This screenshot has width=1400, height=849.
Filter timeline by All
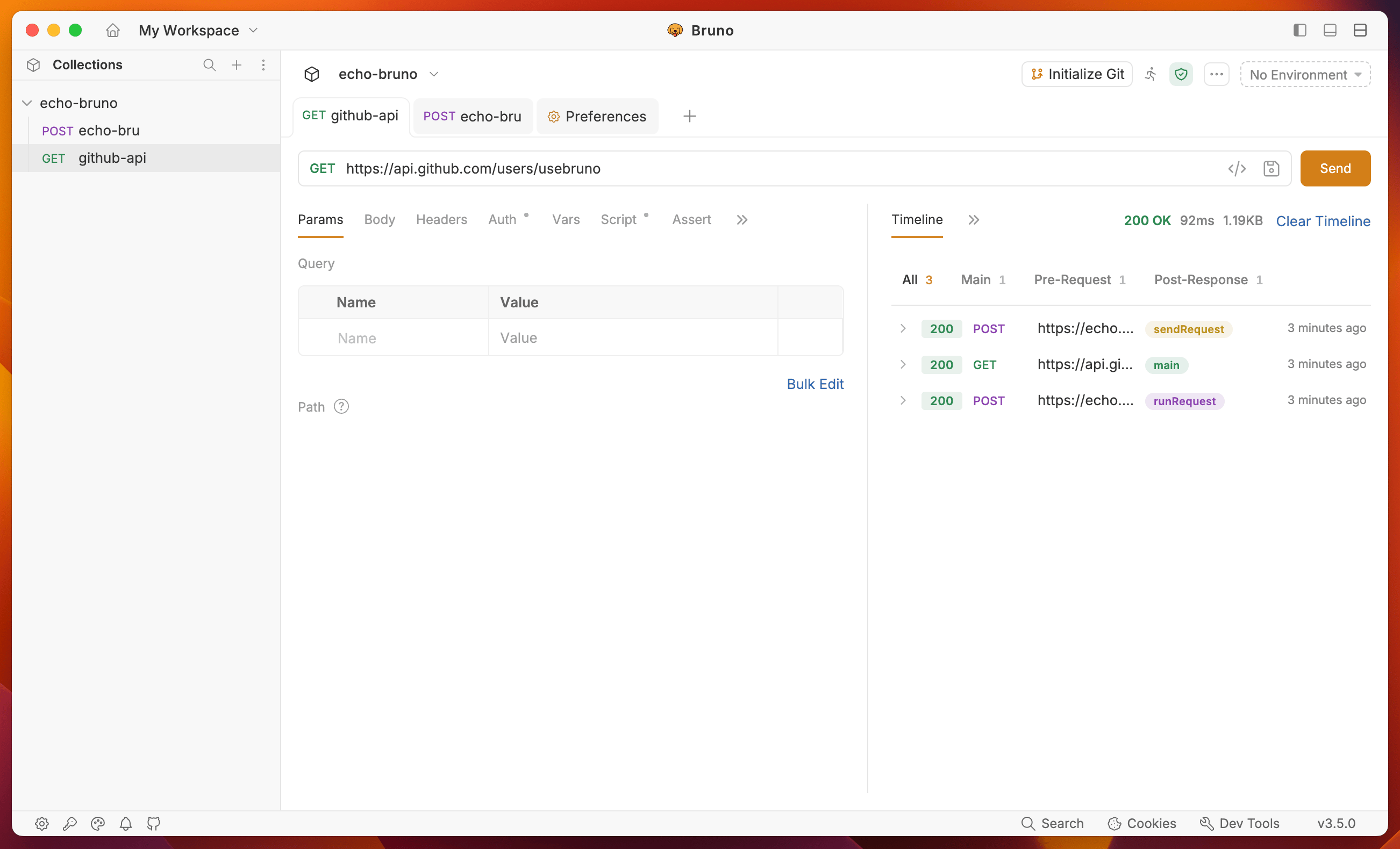tap(917, 279)
